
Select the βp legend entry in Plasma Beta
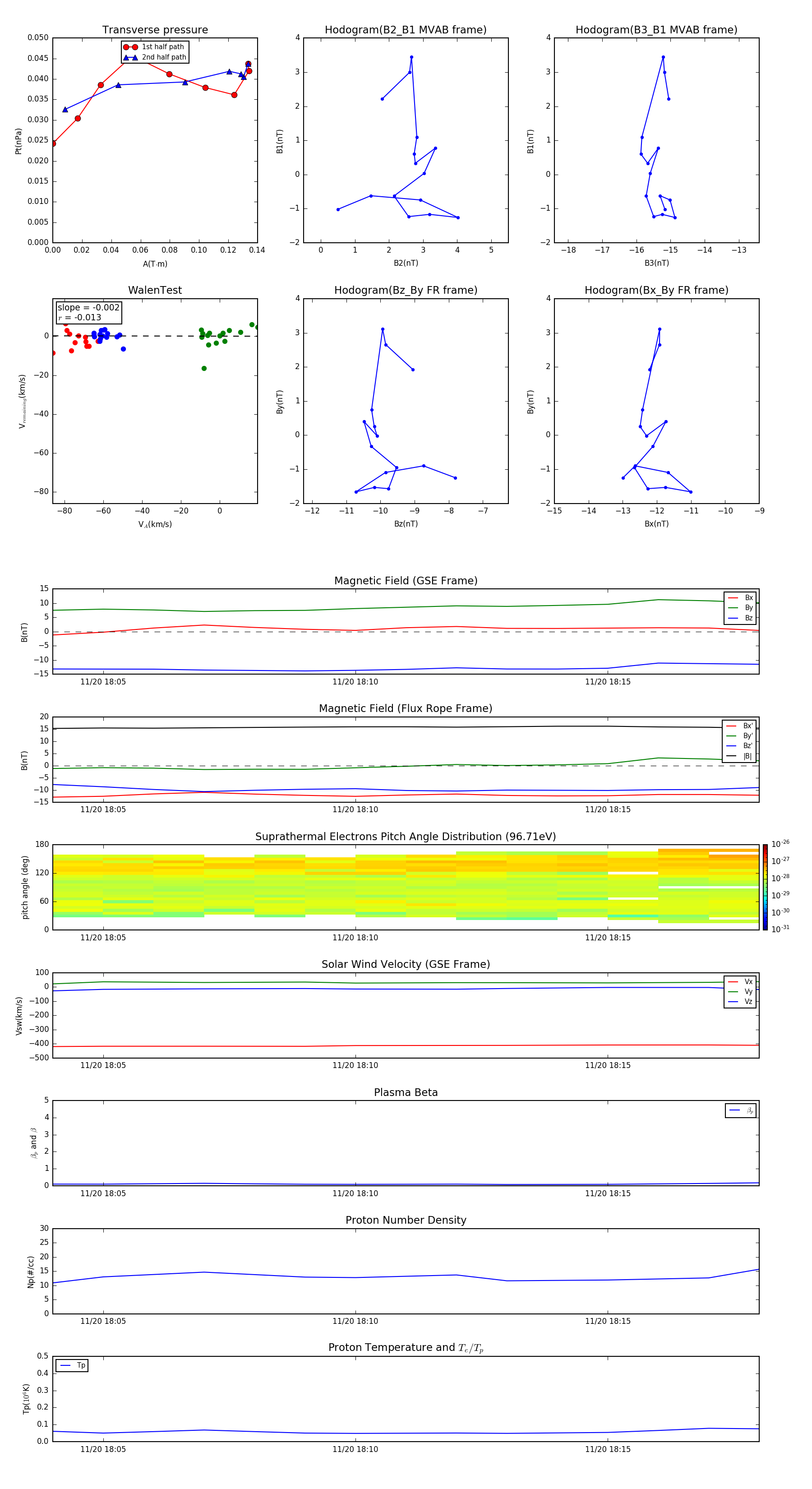coord(741,1110)
